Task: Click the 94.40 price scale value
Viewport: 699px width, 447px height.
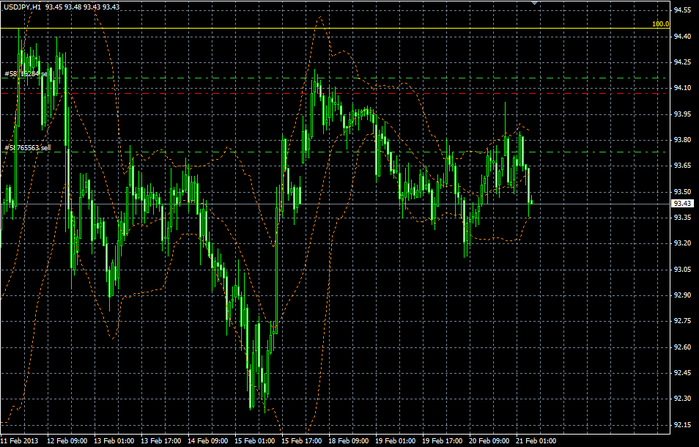Action: point(683,36)
